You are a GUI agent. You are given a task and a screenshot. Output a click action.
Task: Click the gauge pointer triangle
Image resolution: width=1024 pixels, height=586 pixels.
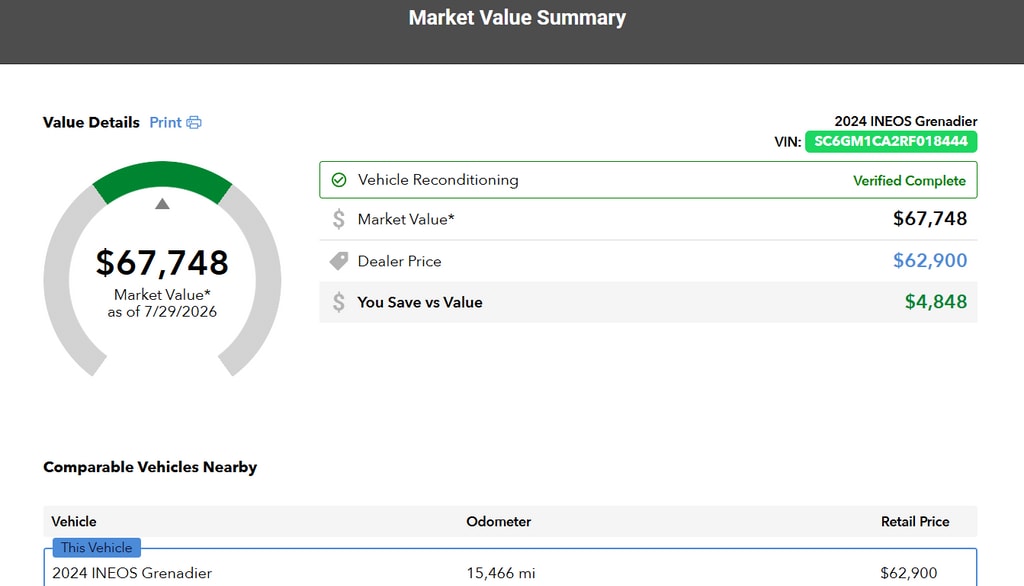[162, 204]
